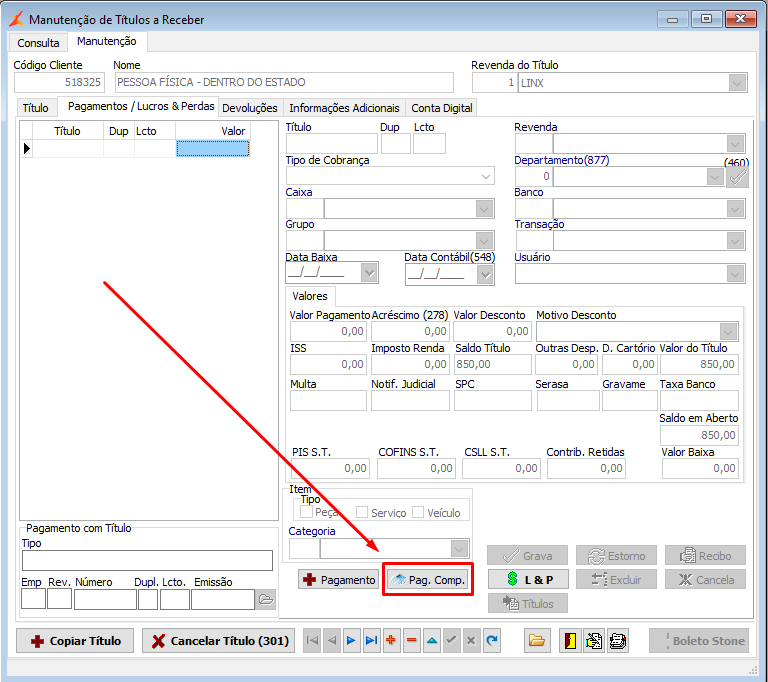Viewport: 768px width, 682px height.
Task: Click the Estorno reversal button
Action: pyautogui.click(x=616, y=556)
